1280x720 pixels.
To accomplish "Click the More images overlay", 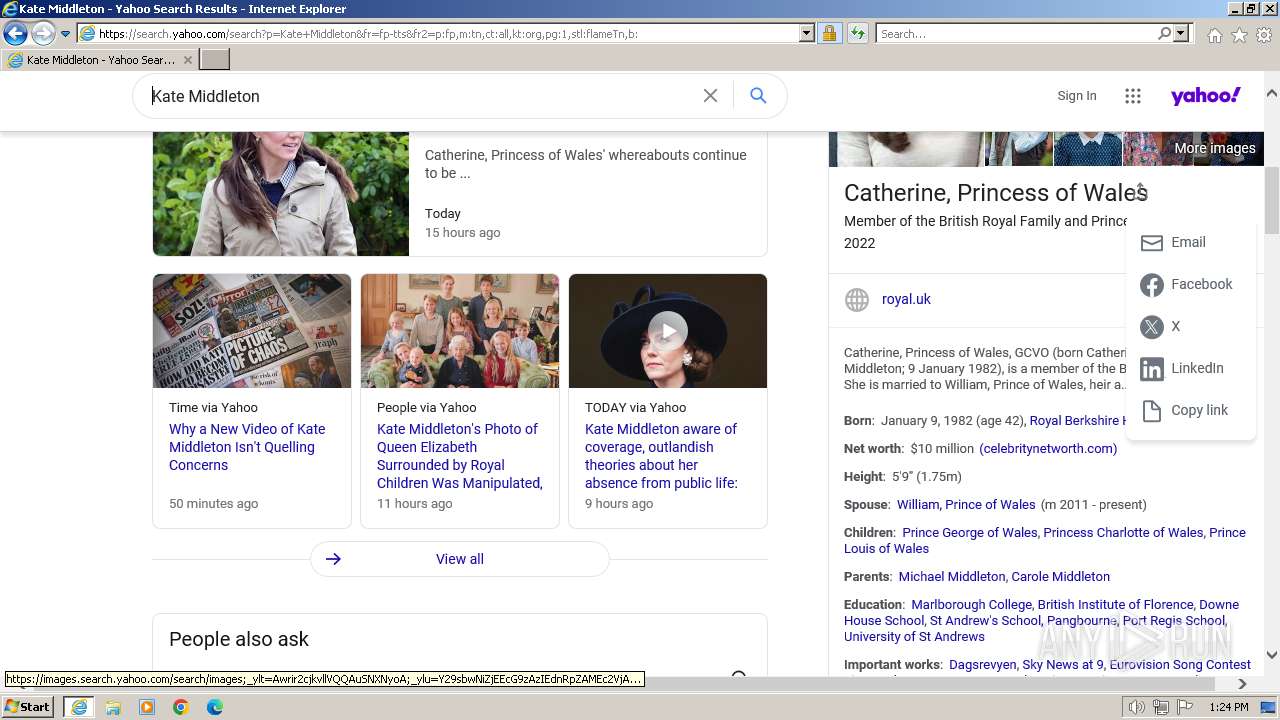I will 1215,148.
